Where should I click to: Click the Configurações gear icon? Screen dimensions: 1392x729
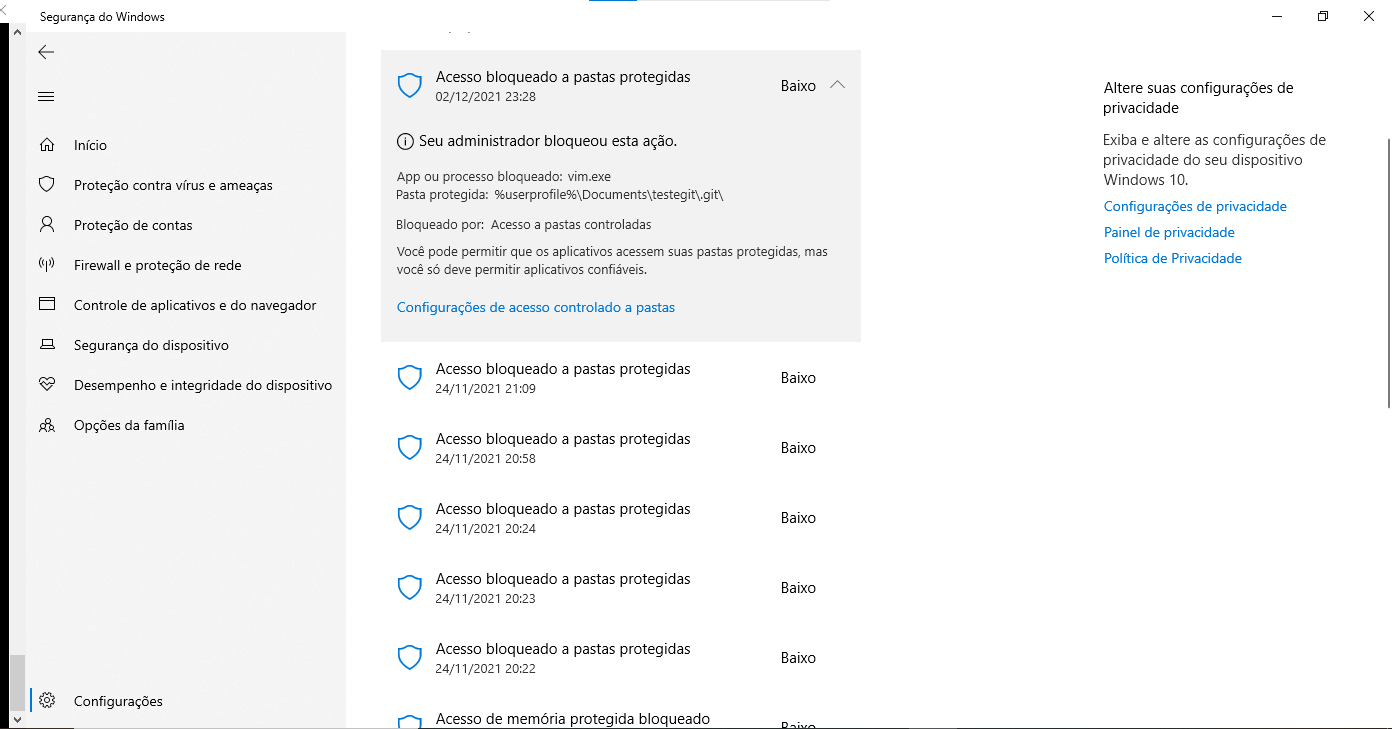46,701
